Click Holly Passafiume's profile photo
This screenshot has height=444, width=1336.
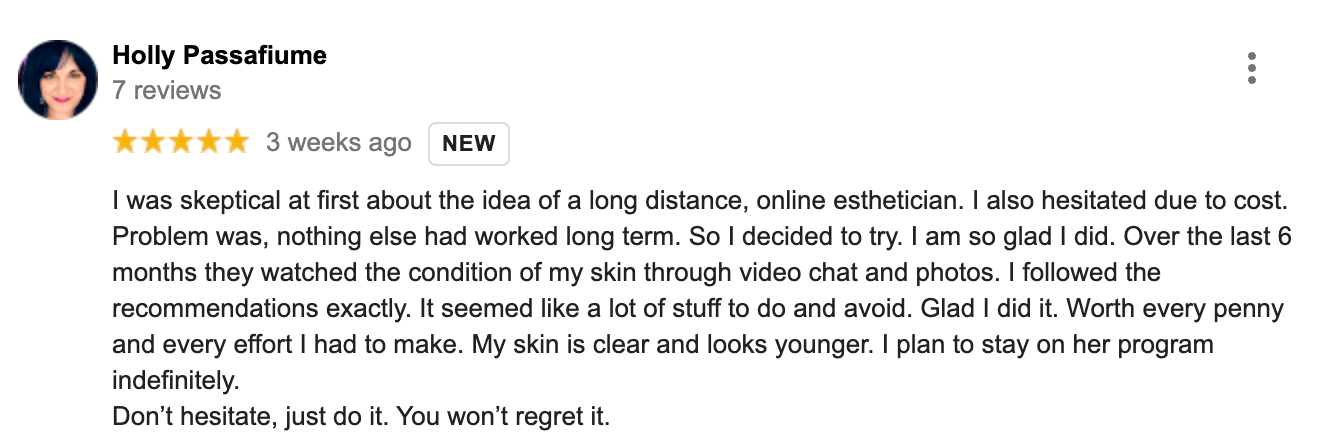pyautogui.click(x=58, y=80)
